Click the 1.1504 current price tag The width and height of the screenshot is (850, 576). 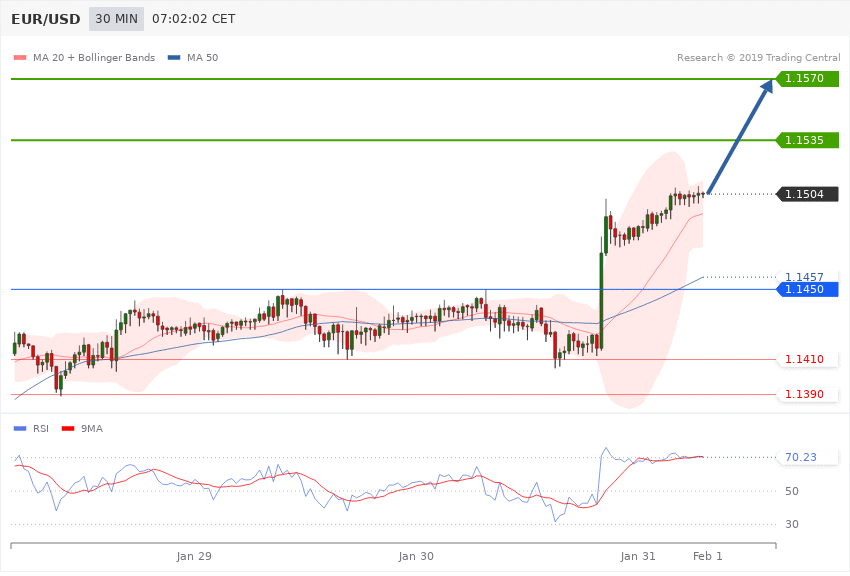(807, 194)
